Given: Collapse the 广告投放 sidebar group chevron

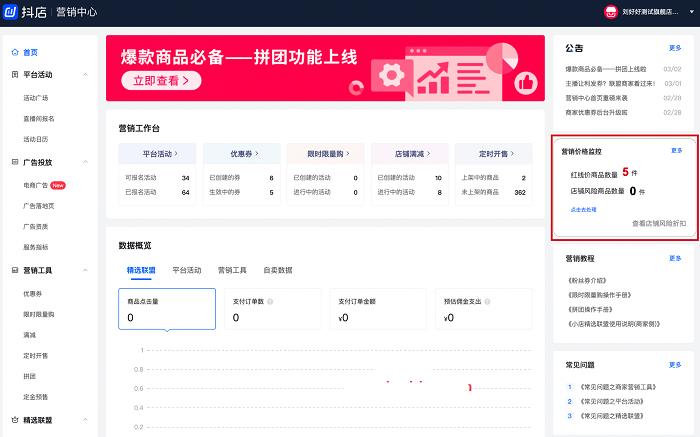Looking at the screenshot, I should pyautogui.click(x=85, y=161).
